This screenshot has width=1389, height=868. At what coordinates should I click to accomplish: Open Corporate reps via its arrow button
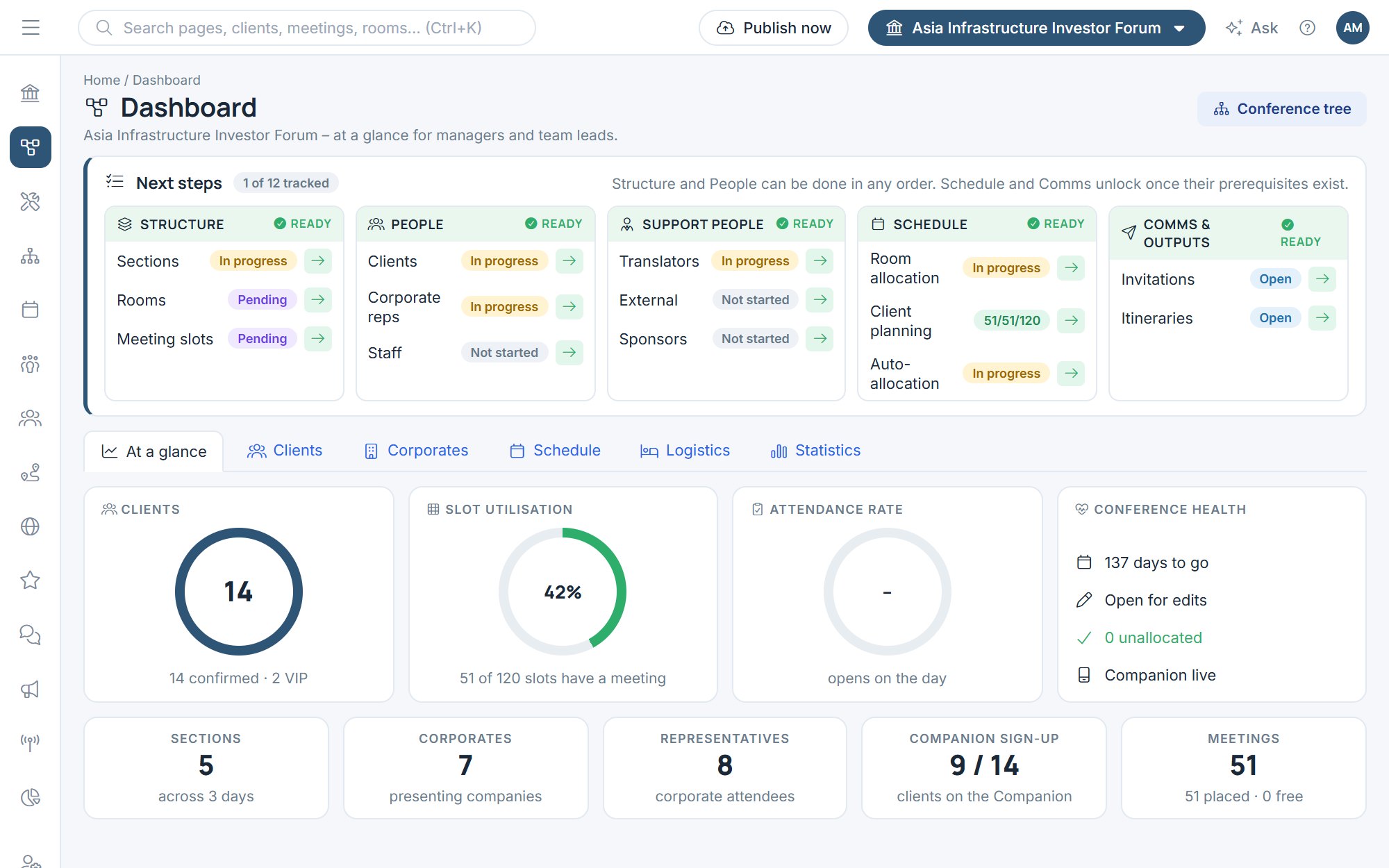[x=569, y=307]
